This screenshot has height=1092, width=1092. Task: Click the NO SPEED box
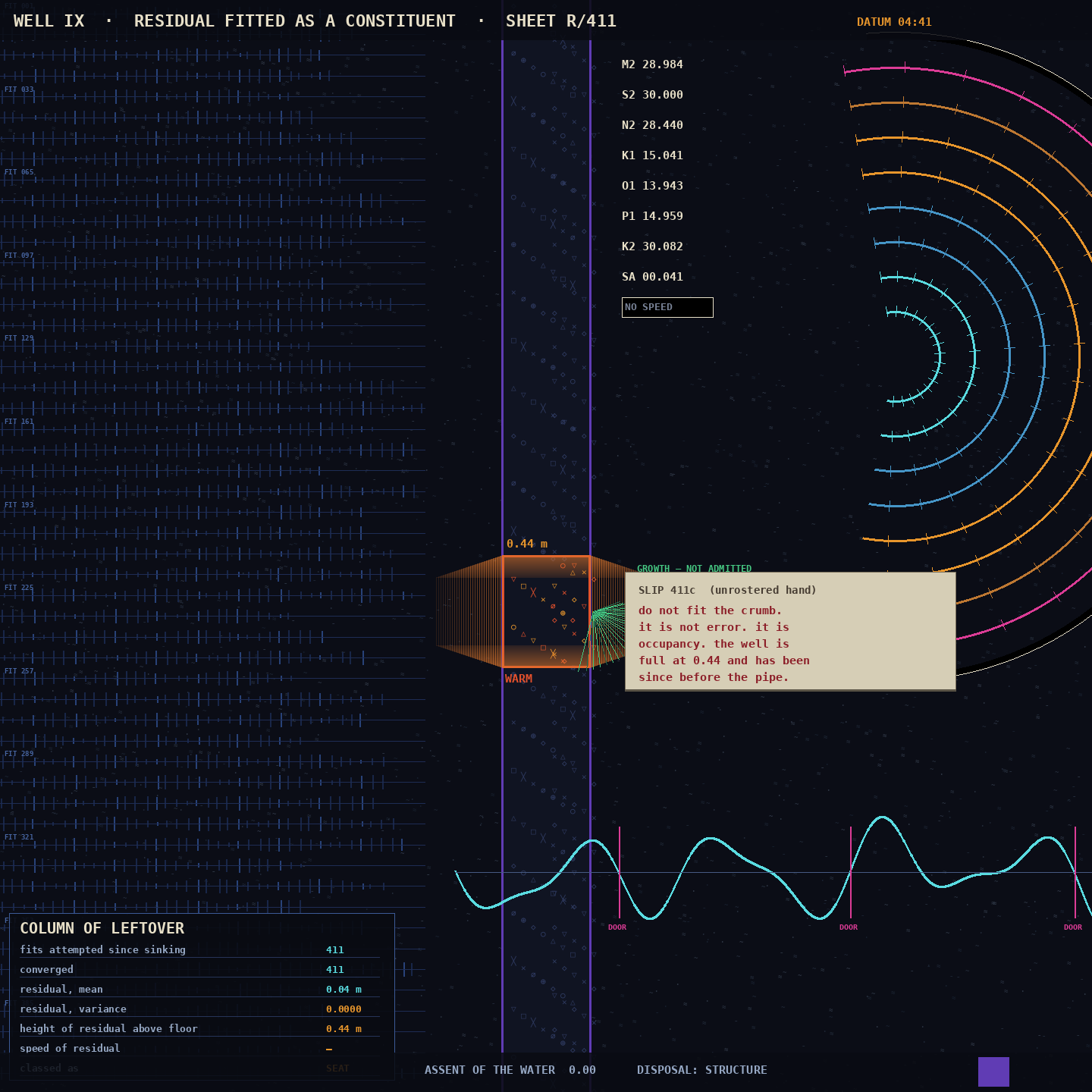(667, 307)
